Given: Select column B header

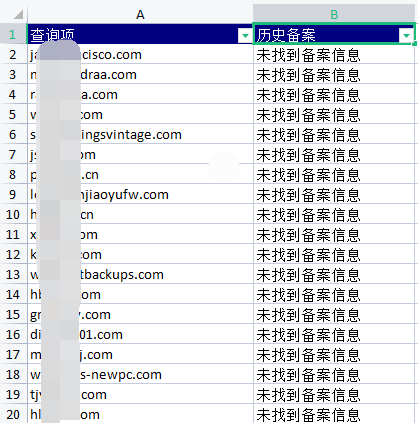Looking at the screenshot, I should 334,14.
